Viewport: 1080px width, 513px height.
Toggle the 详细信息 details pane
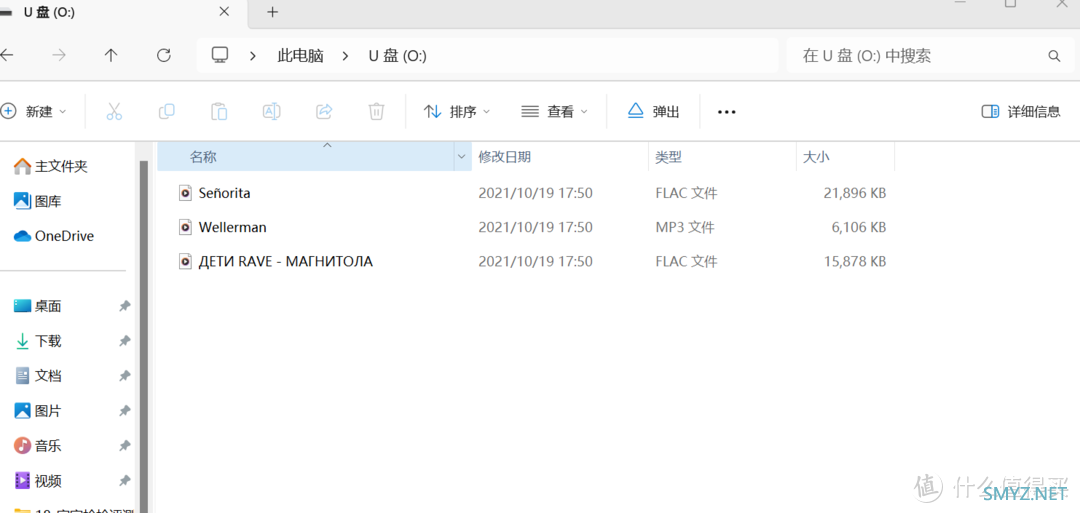click(1021, 111)
